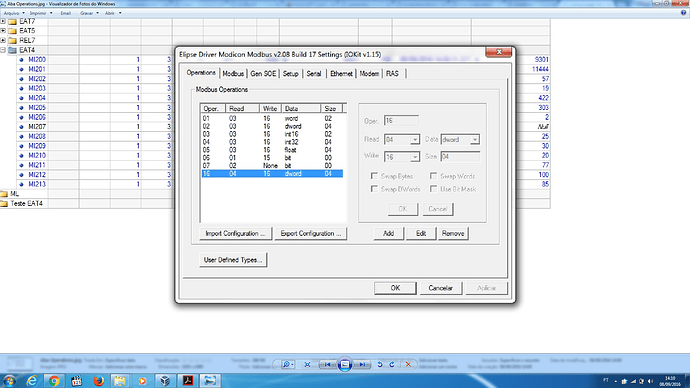Viewport: 690px width, 388px height.
Task: Click the Import Configuration button
Action: [235, 234]
